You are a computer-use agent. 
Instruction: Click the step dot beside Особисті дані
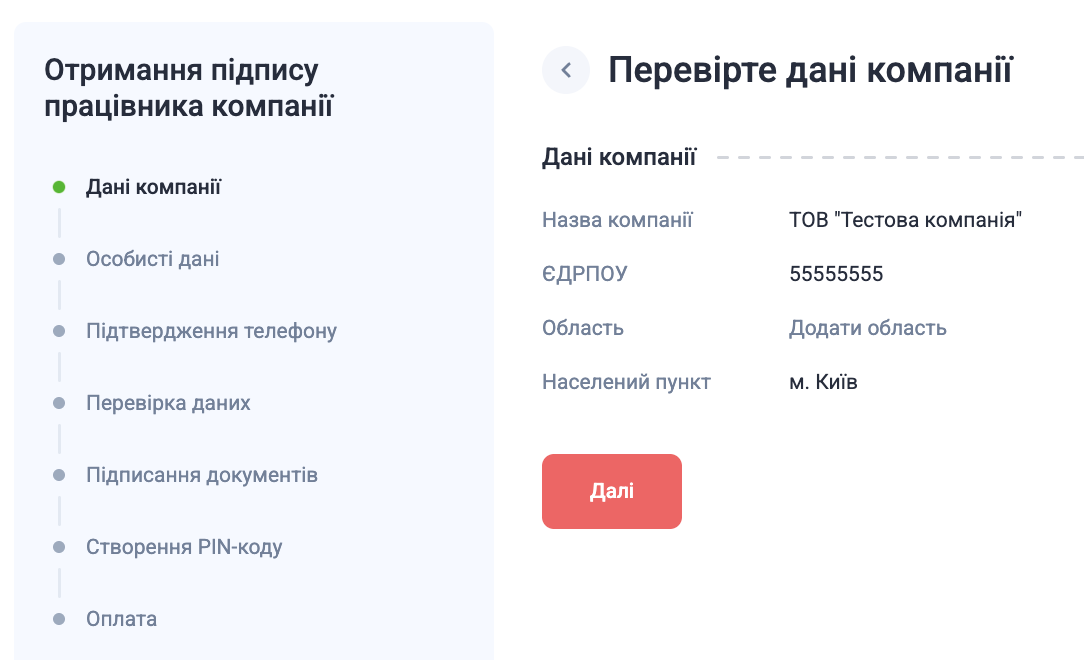[x=59, y=259]
